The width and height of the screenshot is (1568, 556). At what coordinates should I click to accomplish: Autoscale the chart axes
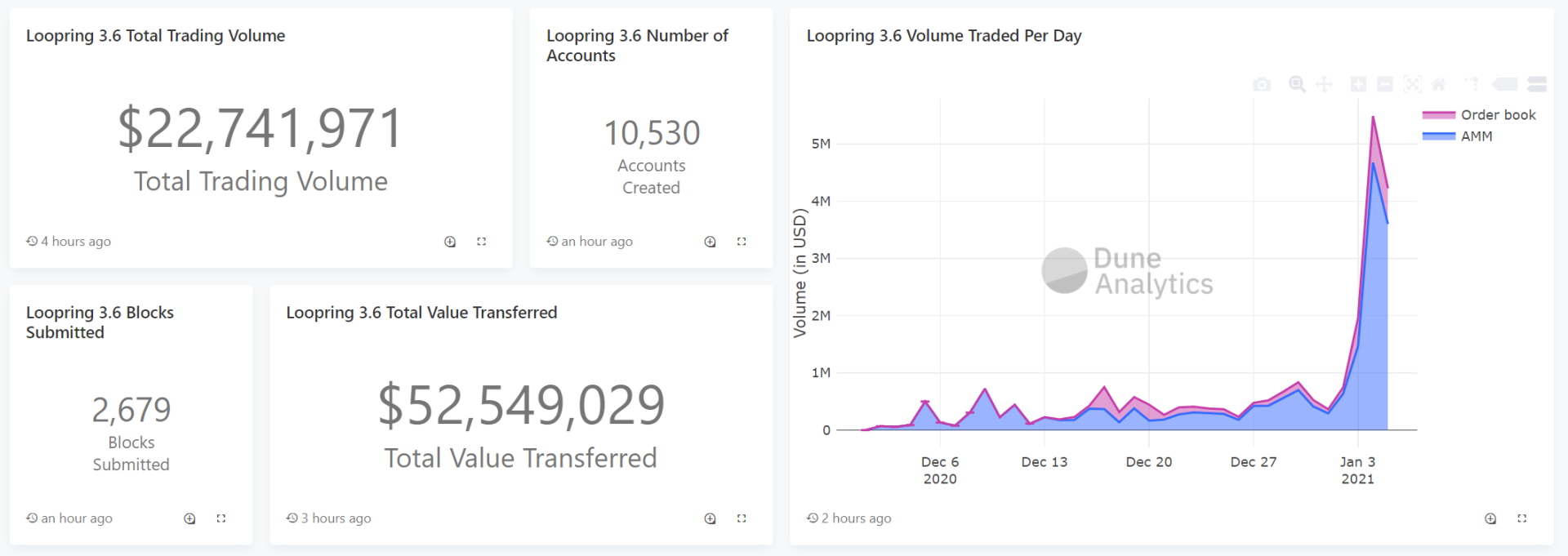click(x=1412, y=84)
